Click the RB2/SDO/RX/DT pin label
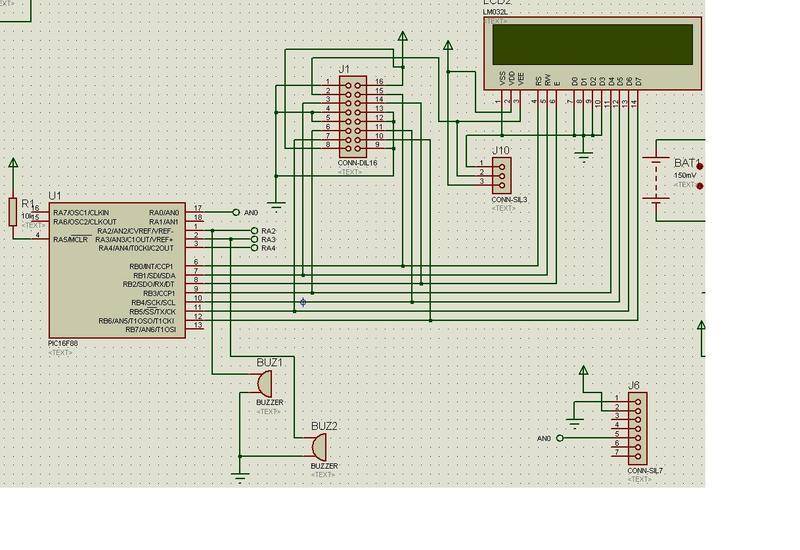800x550 pixels. coord(148,284)
